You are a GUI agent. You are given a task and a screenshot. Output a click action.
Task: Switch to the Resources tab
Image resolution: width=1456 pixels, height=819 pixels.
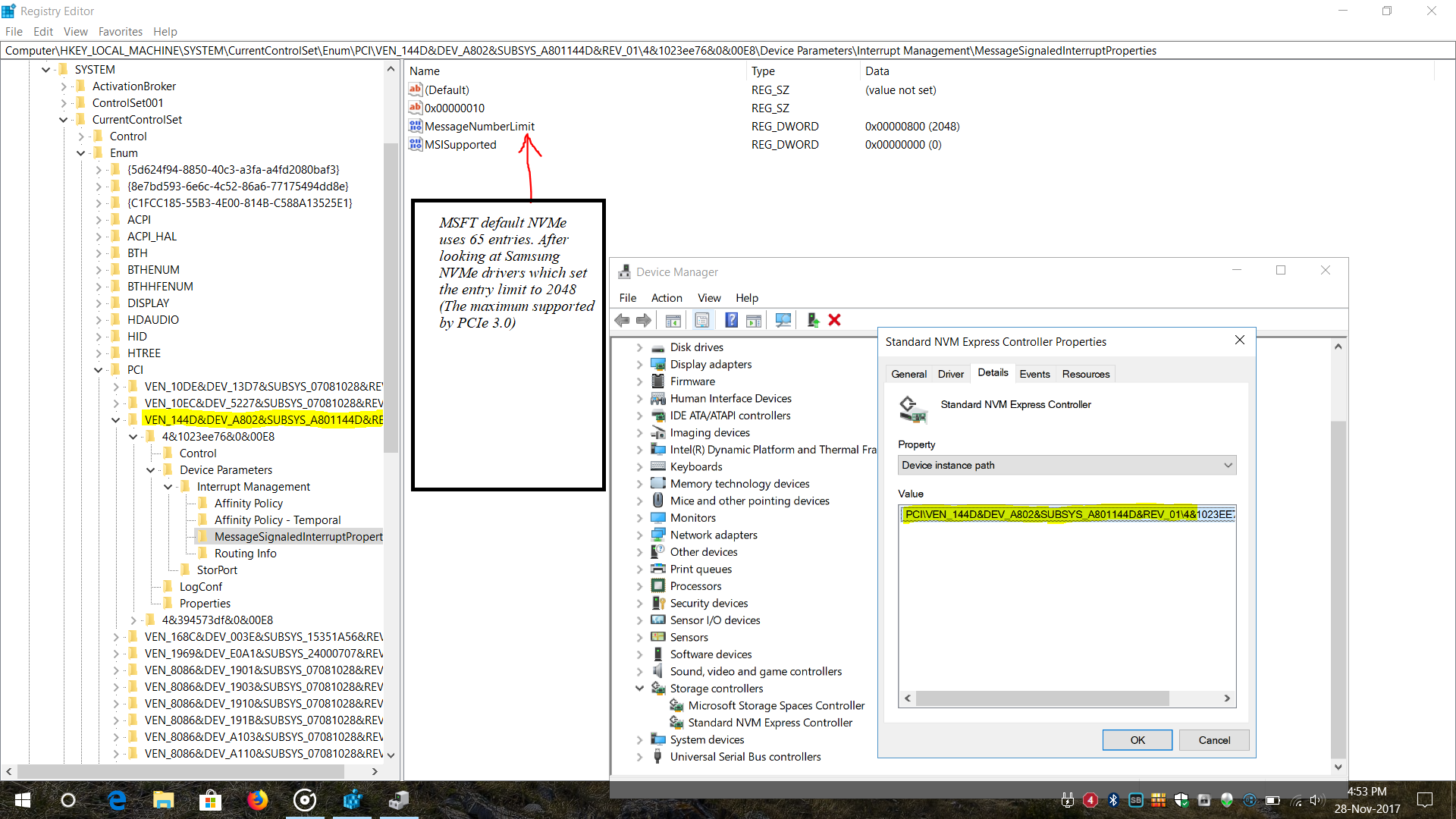pos(1085,374)
